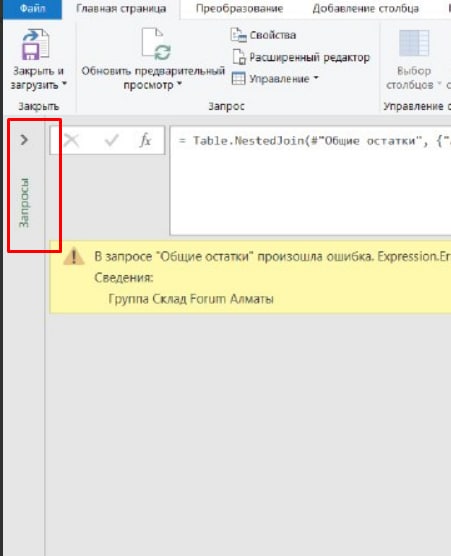
Task: Click the Обновить предварительный просмотр icon
Action: point(156,44)
